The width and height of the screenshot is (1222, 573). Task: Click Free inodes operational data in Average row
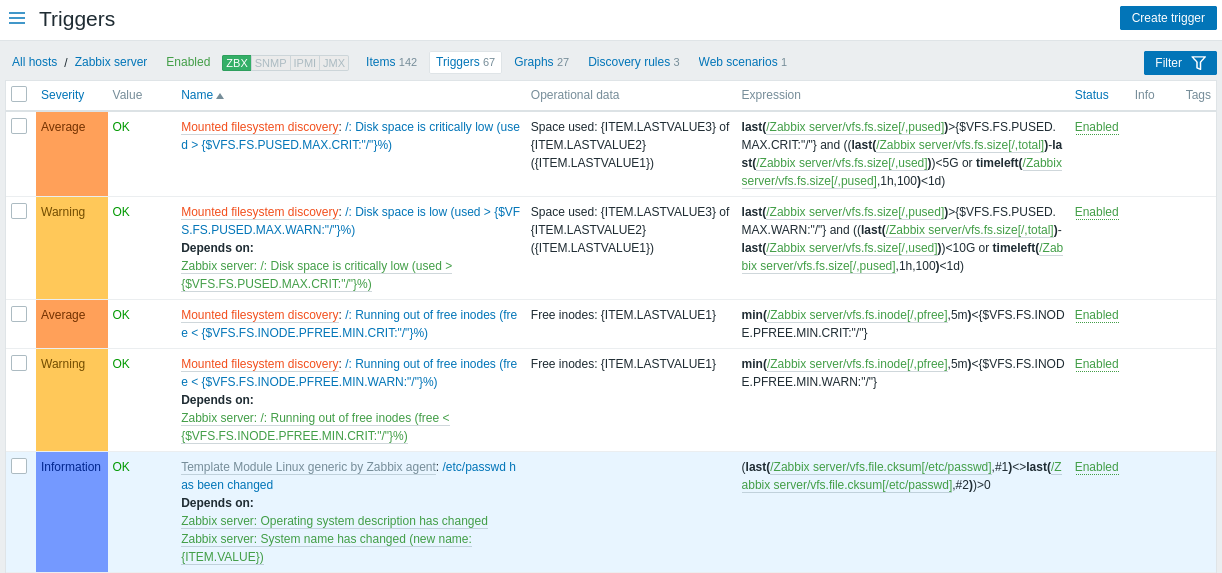623,315
